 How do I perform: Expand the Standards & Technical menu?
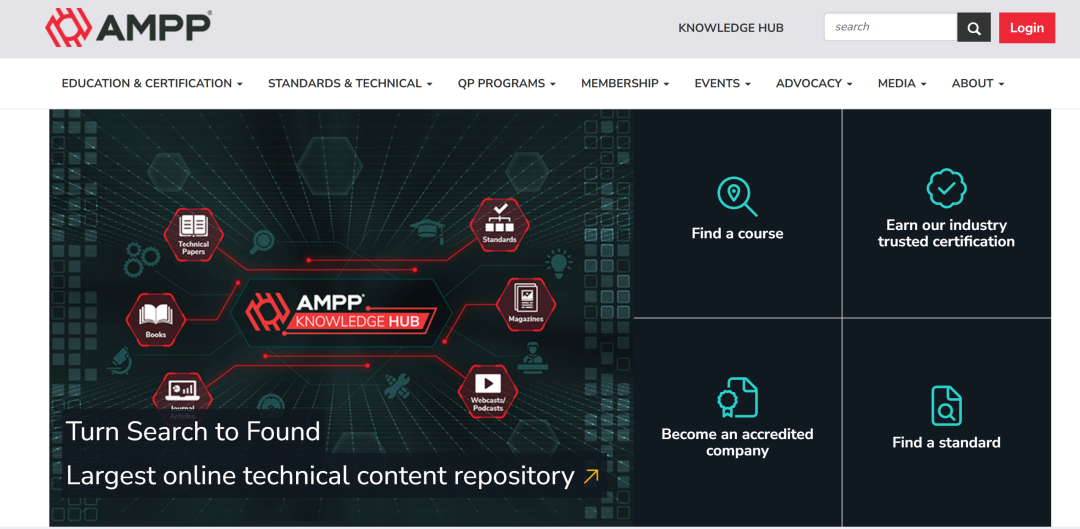[350, 83]
